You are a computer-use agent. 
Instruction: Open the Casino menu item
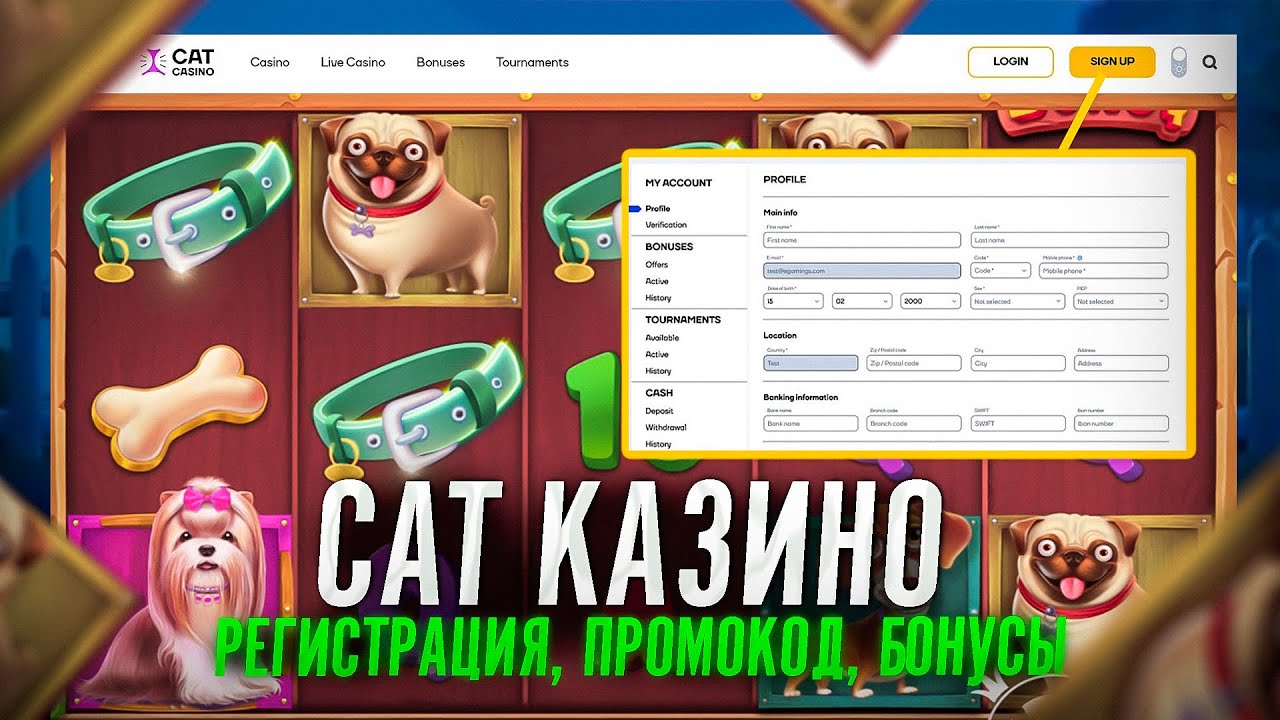pos(270,62)
